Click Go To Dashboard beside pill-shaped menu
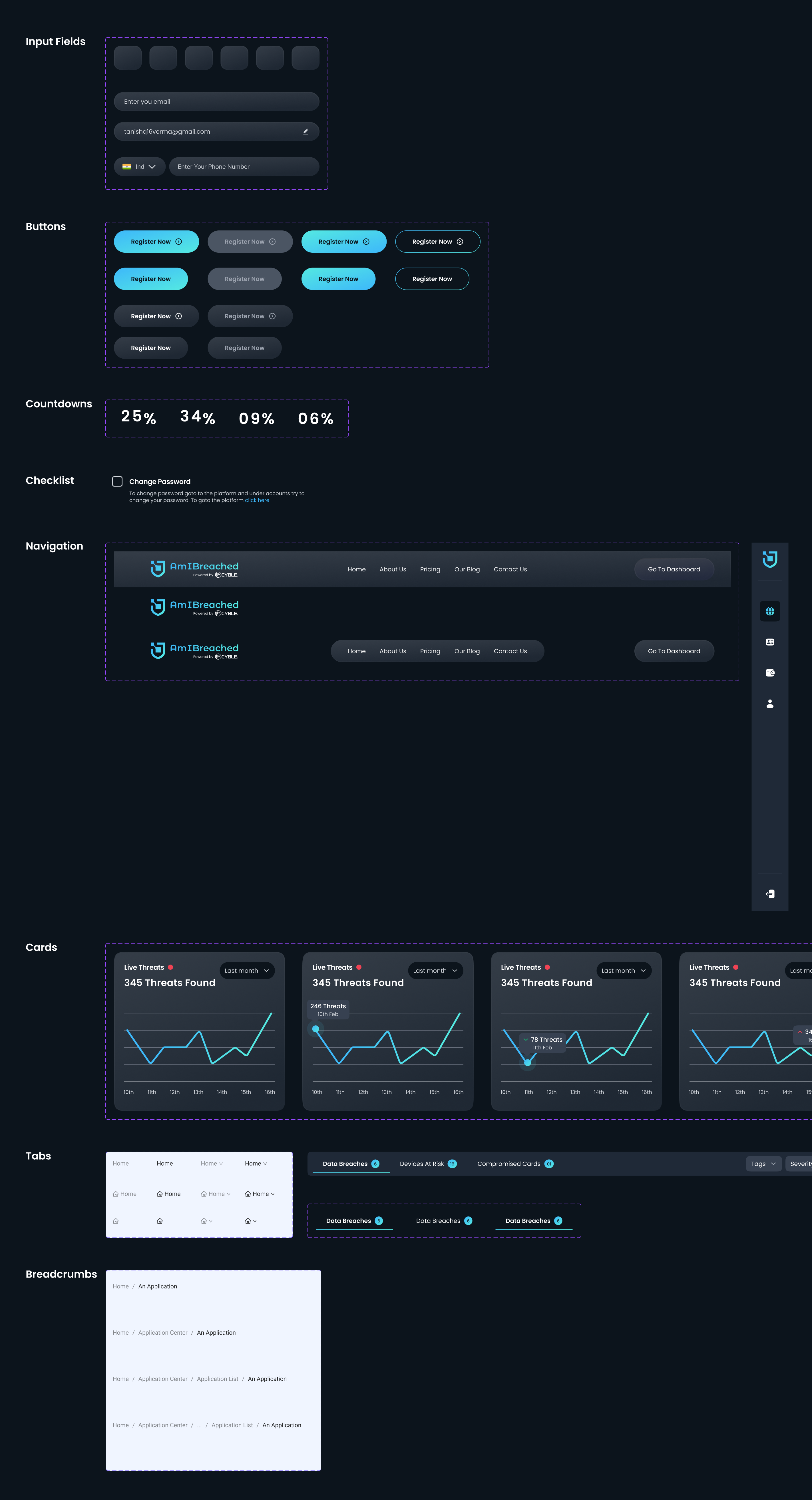Viewport: 812px width, 1500px height. 674,651
